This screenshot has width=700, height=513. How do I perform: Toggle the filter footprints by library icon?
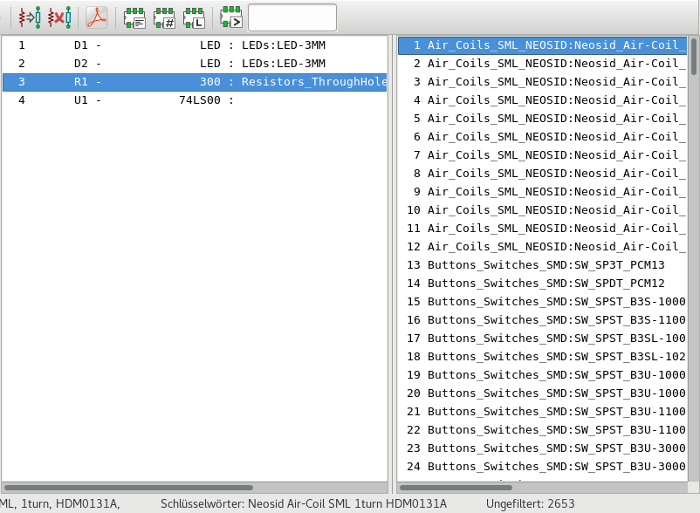pyautogui.click(x=194, y=17)
